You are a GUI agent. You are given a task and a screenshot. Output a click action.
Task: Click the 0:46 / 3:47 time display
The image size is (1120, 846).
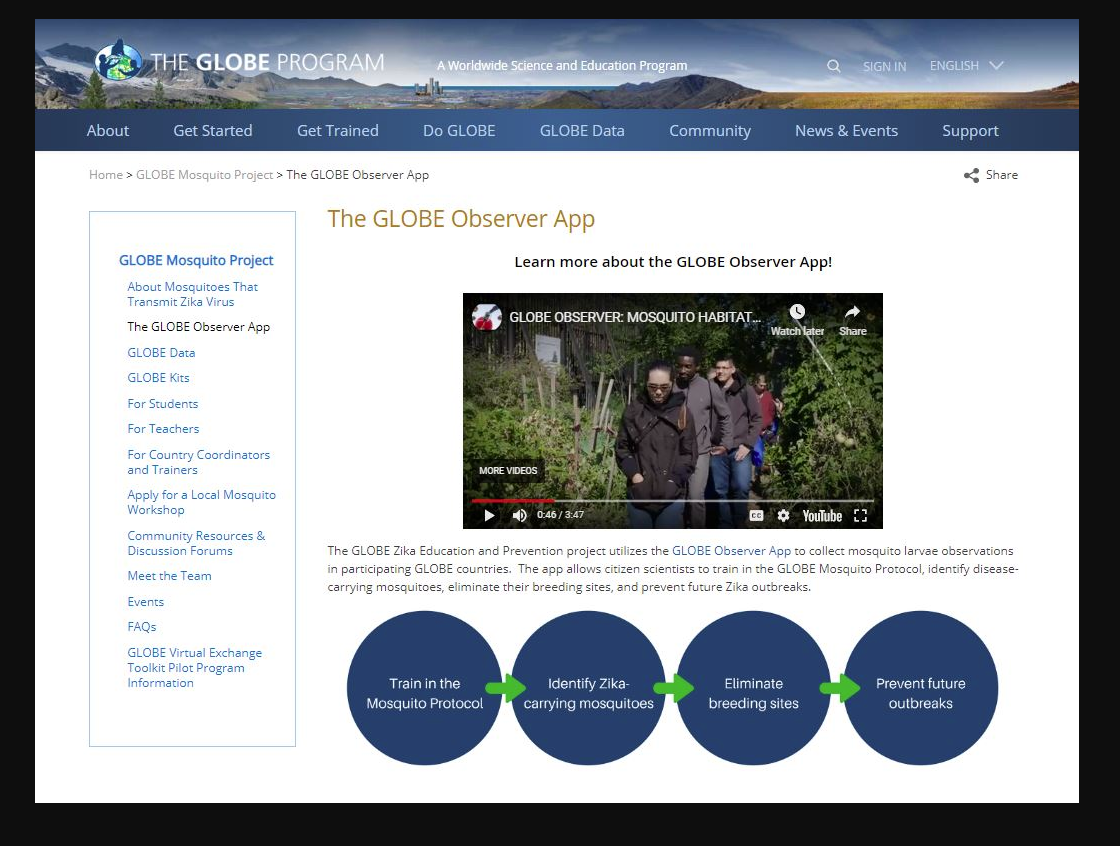561,514
